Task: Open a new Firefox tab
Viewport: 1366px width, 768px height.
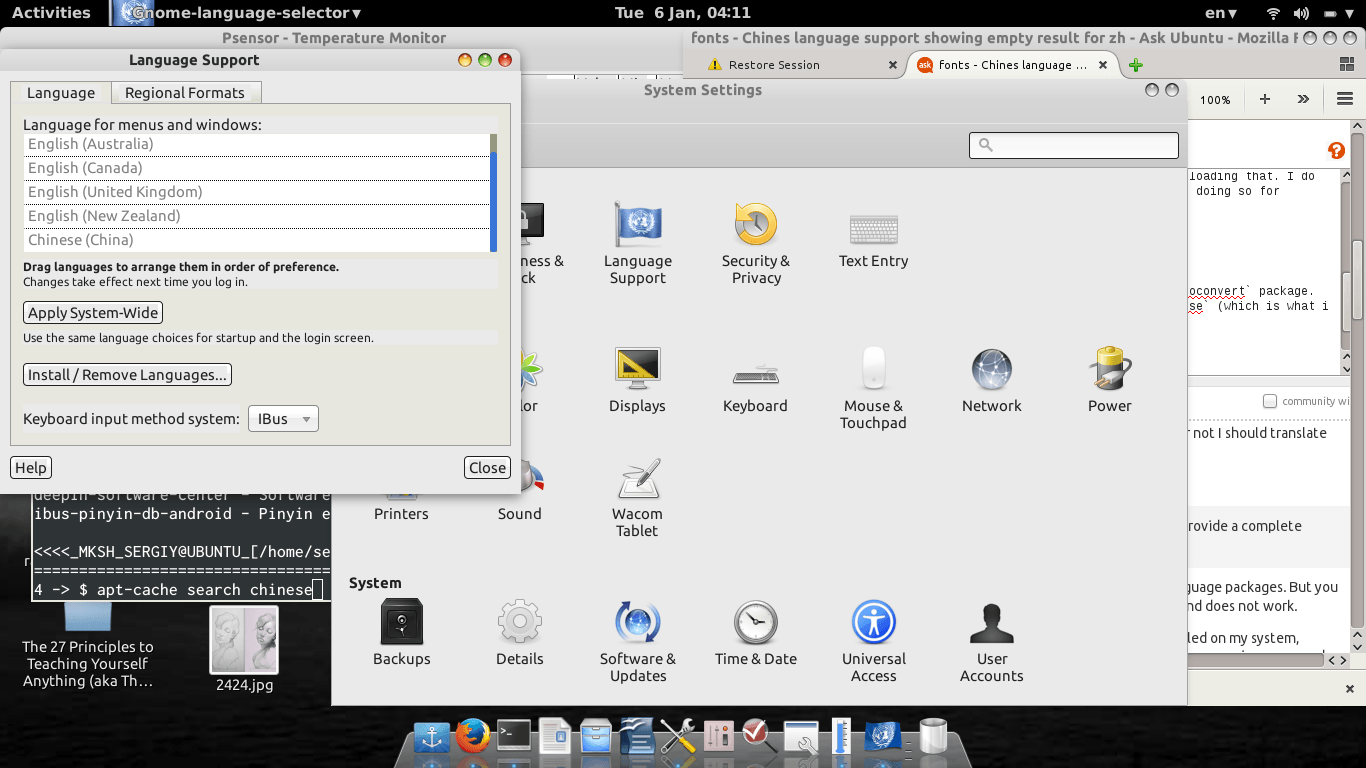Action: point(1135,65)
